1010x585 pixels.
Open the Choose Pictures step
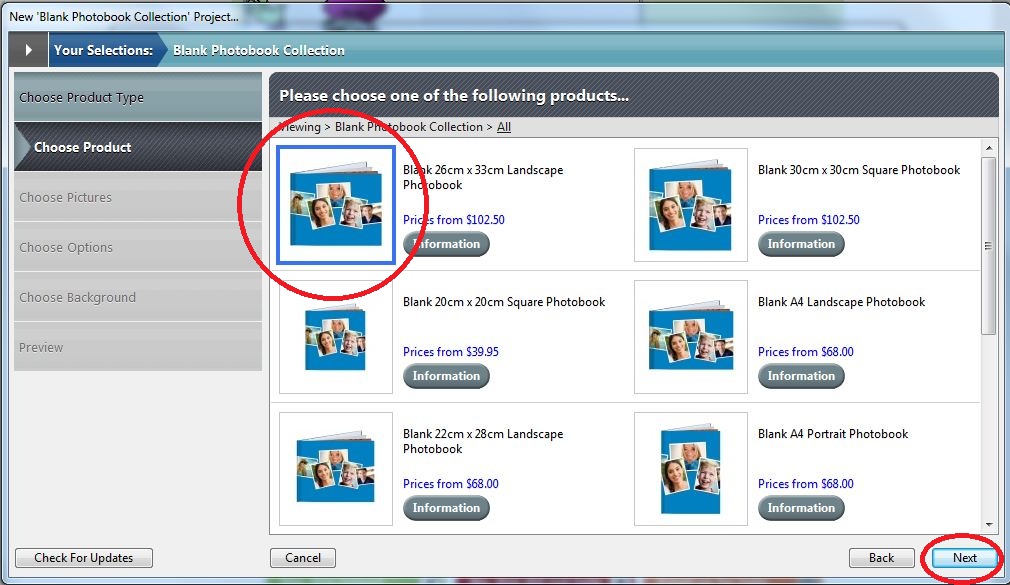pos(138,197)
